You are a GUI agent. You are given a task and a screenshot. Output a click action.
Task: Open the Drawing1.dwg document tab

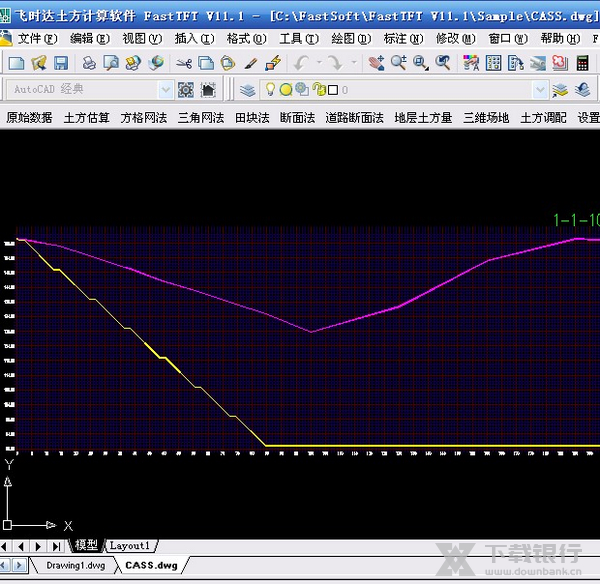75,565
